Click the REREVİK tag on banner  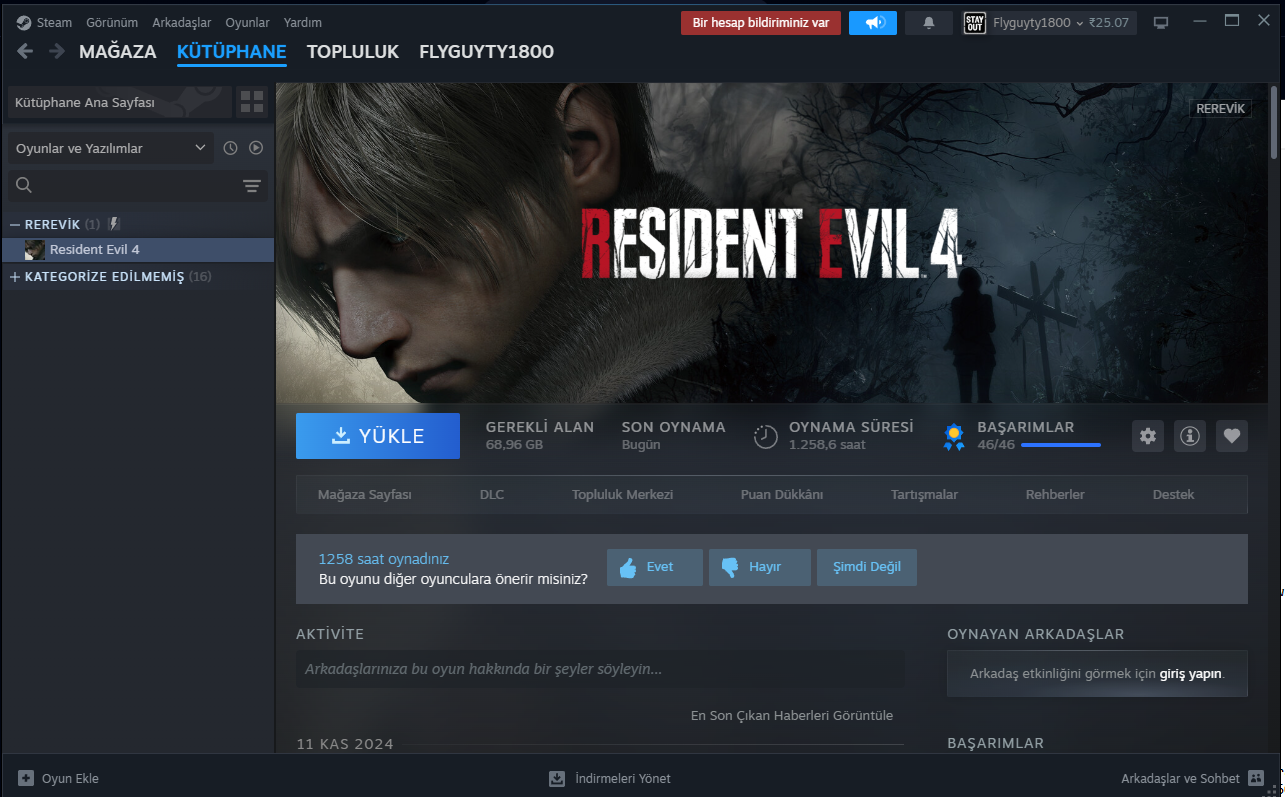[1220, 108]
